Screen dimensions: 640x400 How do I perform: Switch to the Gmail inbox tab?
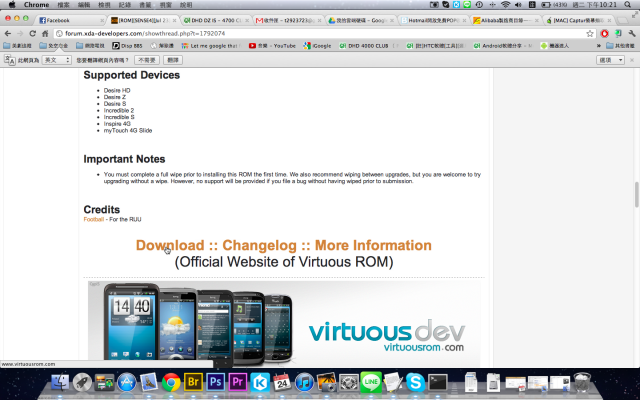click(288, 20)
